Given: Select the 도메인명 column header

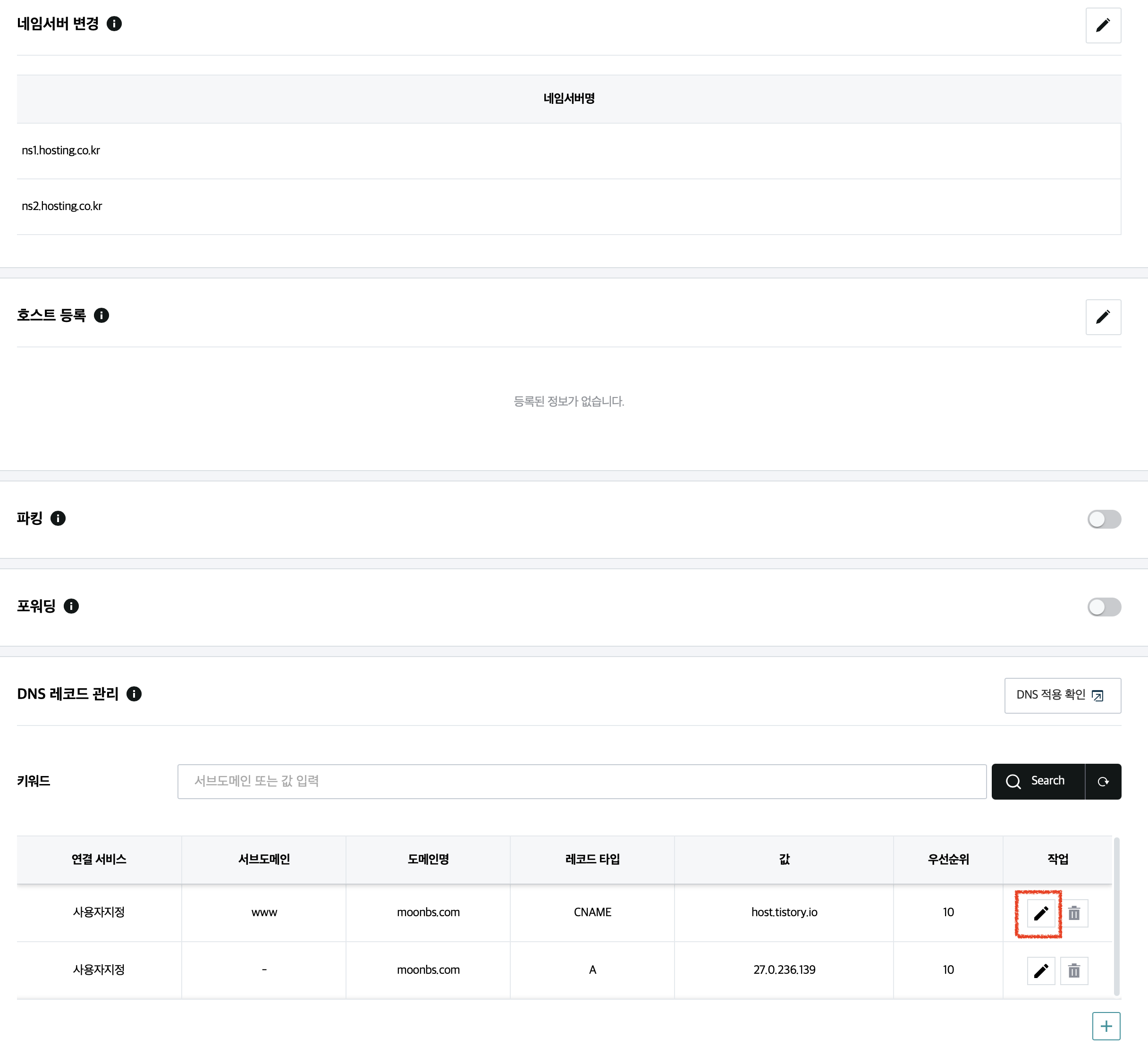Looking at the screenshot, I should tap(428, 860).
